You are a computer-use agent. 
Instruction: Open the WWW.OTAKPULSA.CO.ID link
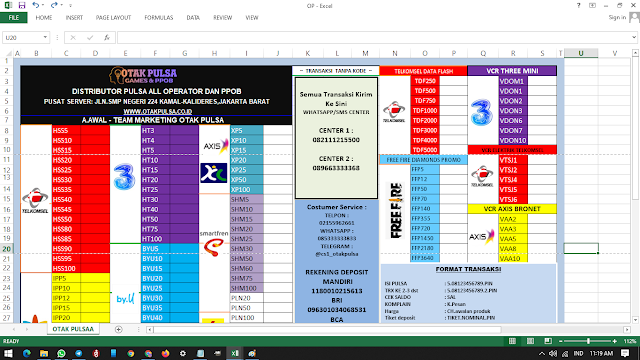pyautogui.click(x=158, y=111)
